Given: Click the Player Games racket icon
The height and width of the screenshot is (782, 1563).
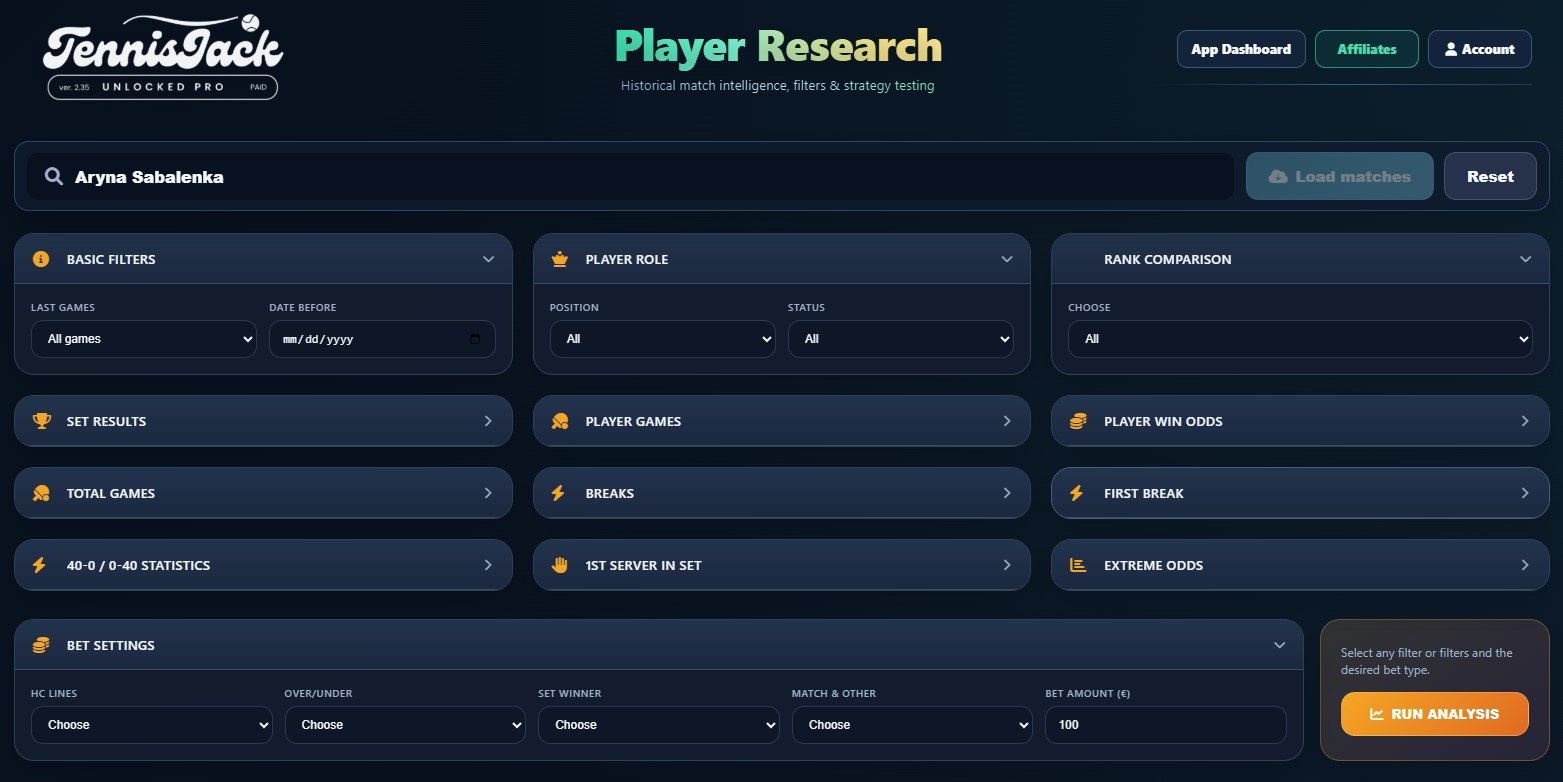Looking at the screenshot, I should coord(560,421).
